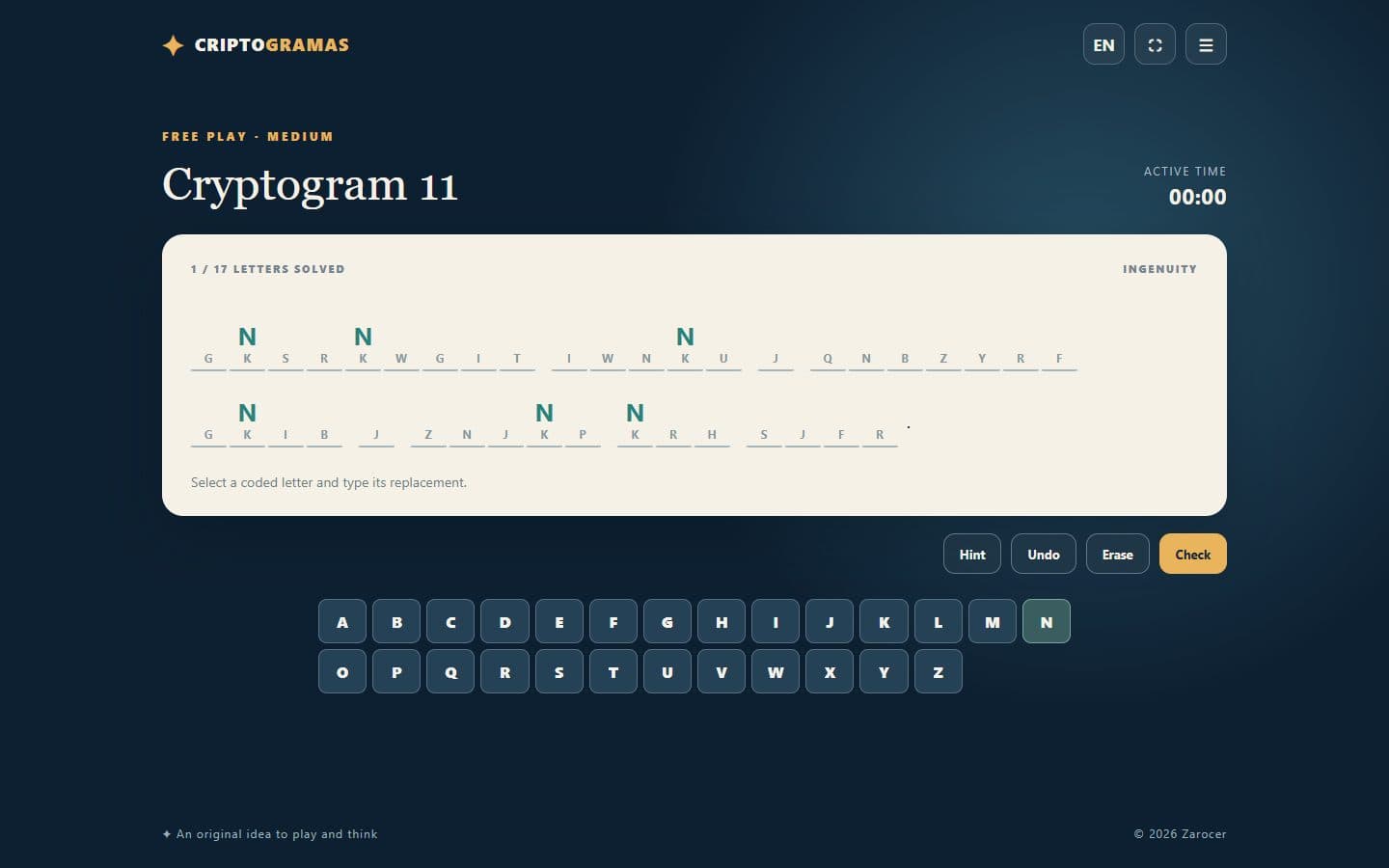Hit the L keyboard key

tap(938, 622)
